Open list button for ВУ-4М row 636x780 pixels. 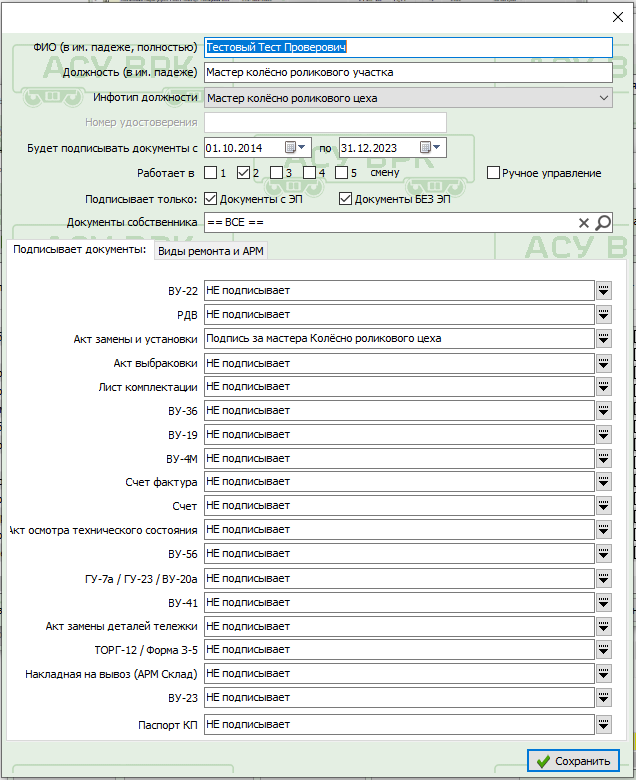[604, 459]
